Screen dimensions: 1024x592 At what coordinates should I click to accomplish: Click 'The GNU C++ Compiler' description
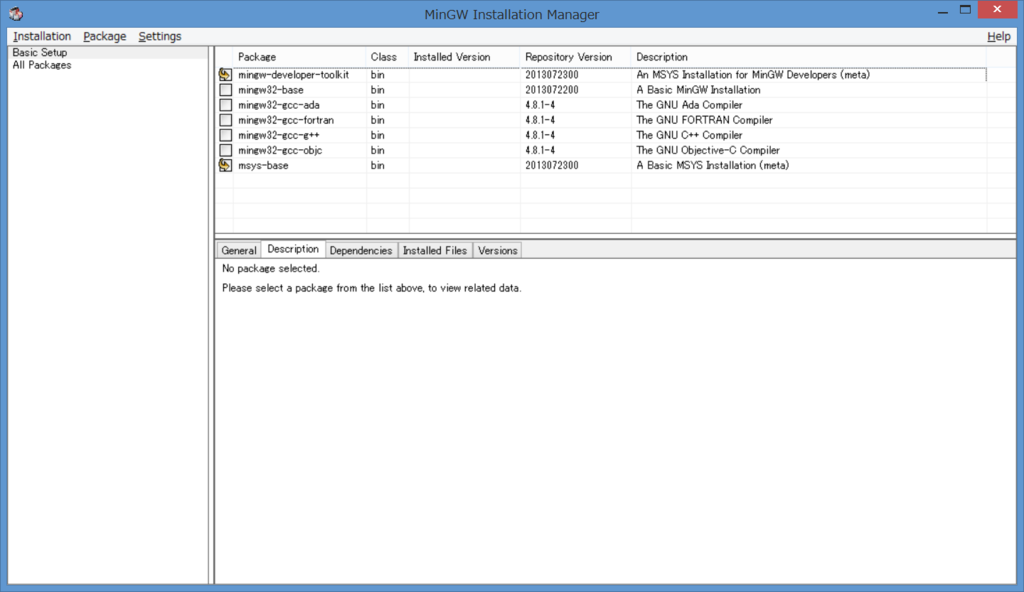tap(689, 135)
